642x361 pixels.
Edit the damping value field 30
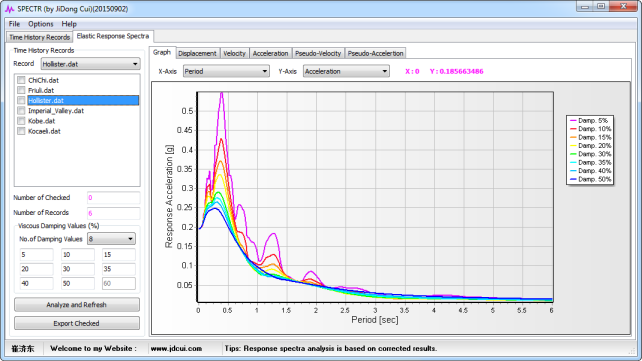77,269
